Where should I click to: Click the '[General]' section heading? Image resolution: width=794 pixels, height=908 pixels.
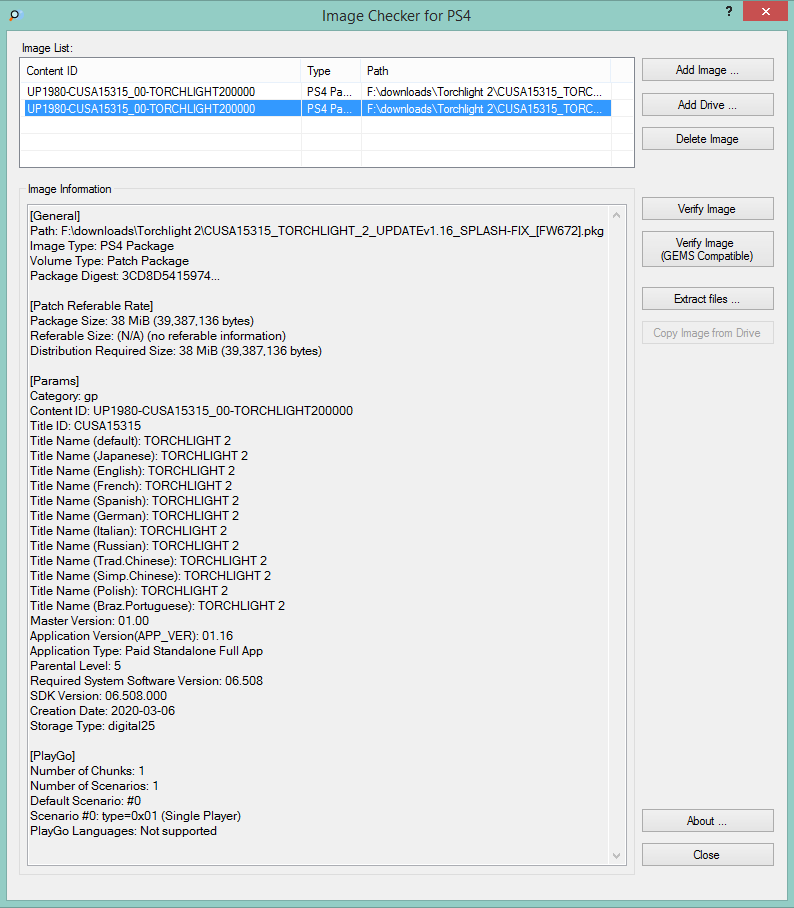[55, 216]
